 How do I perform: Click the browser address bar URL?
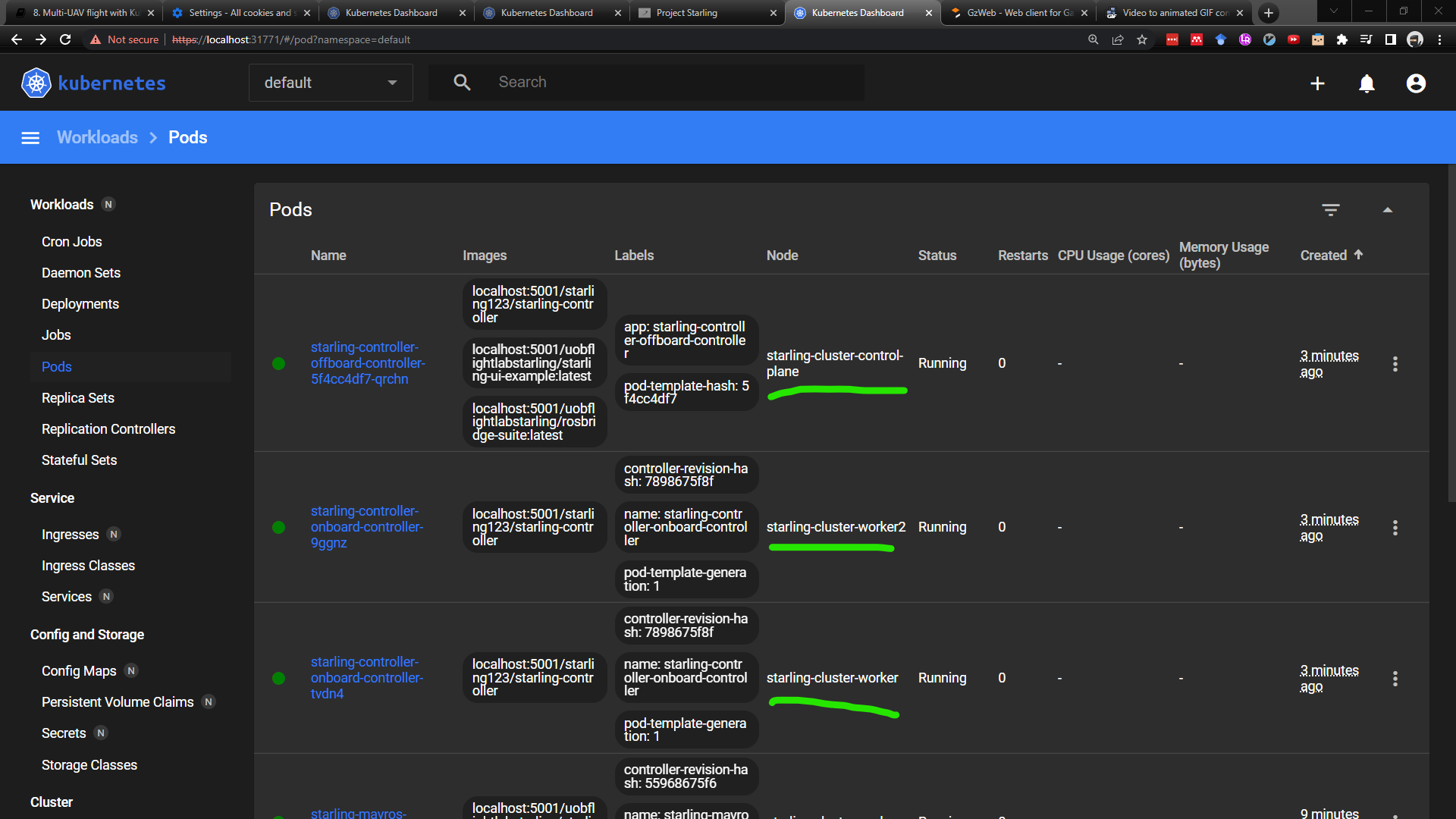[x=291, y=39]
